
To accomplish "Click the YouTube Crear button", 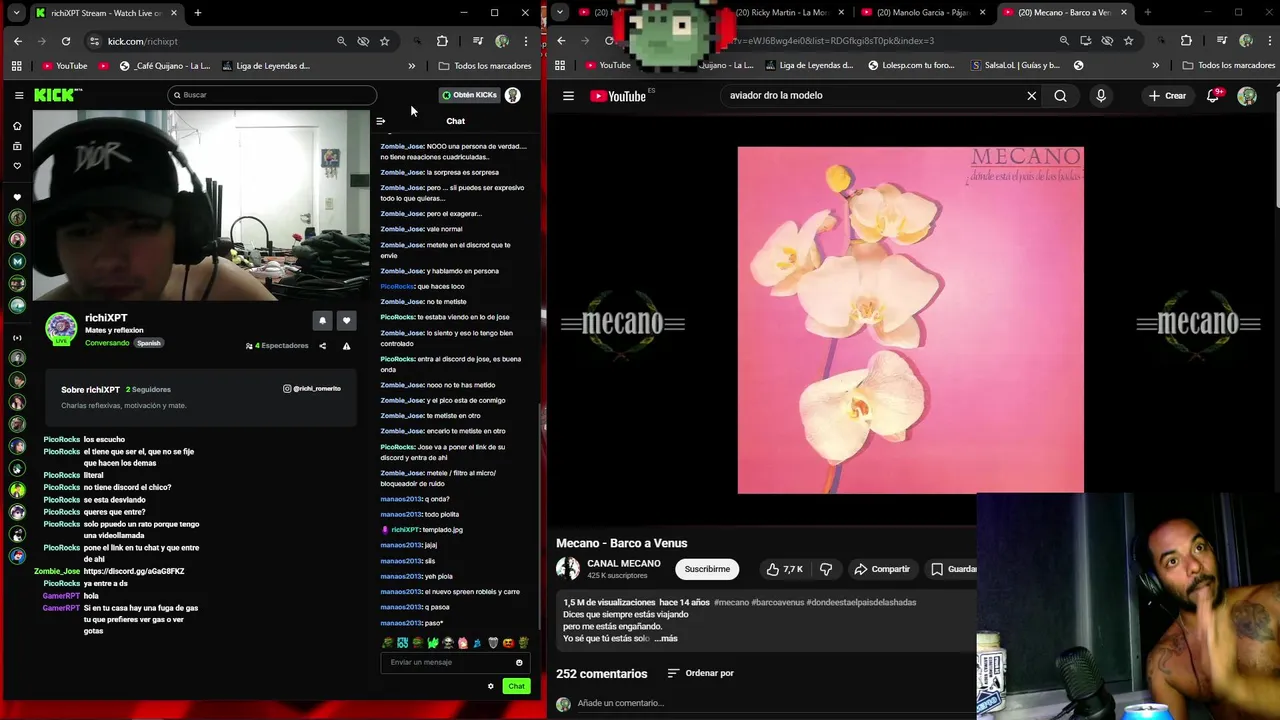I will 1167,96.
